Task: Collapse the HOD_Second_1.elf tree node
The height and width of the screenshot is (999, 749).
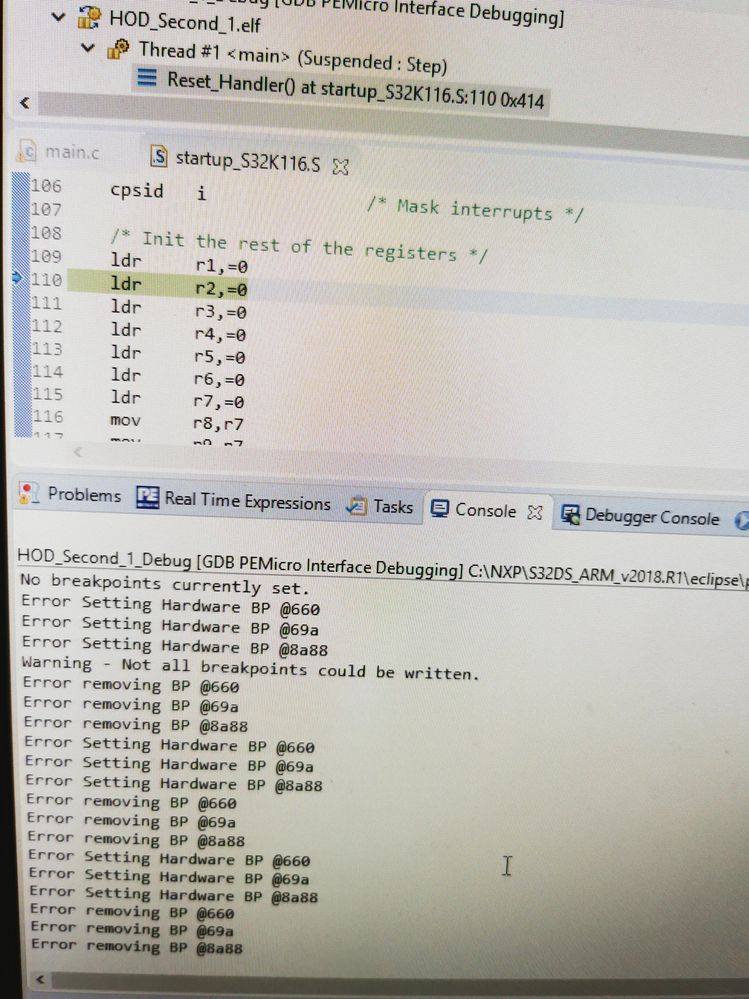Action: tap(59, 17)
